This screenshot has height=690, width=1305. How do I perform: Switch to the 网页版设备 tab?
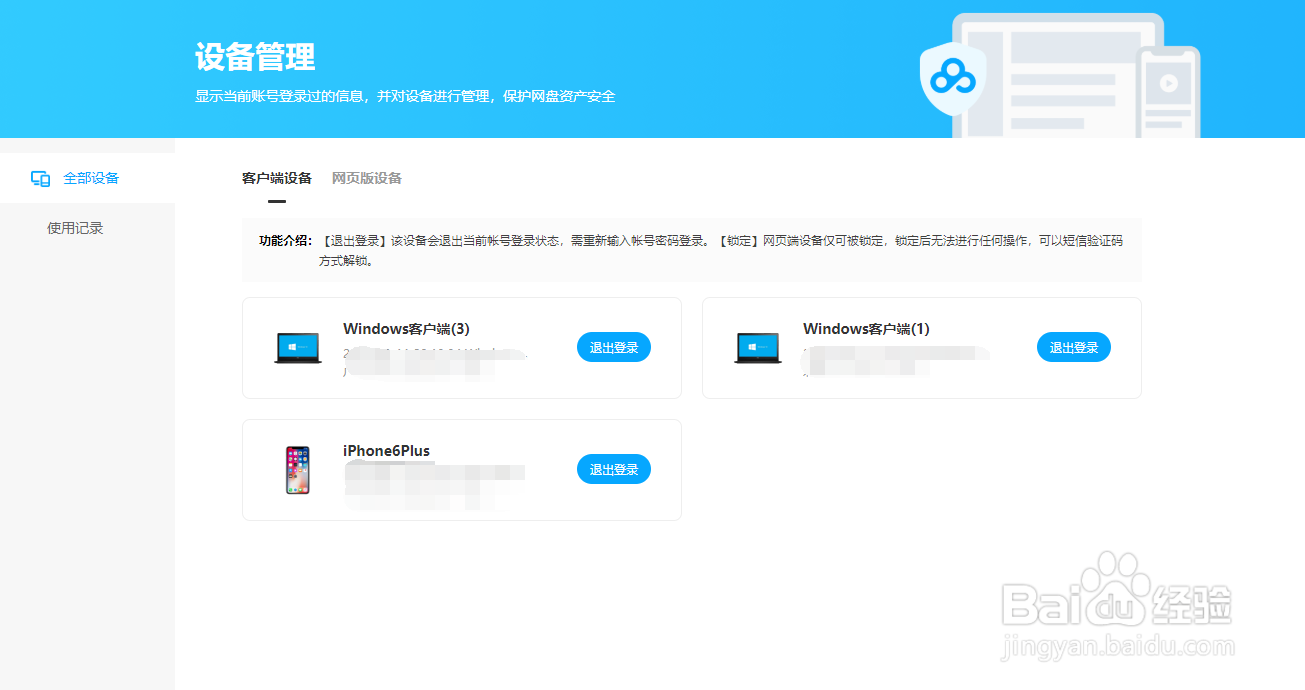click(367, 178)
